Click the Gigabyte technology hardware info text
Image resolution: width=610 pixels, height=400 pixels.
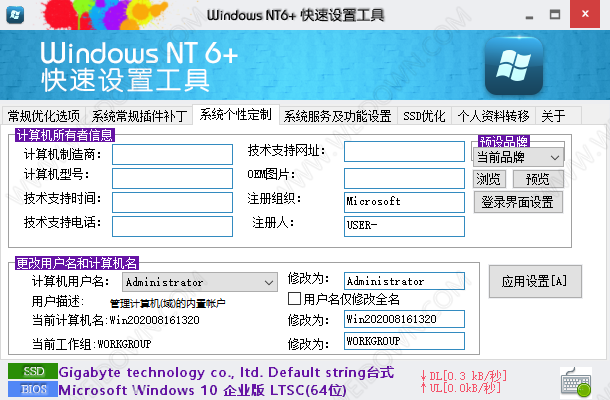point(226,372)
